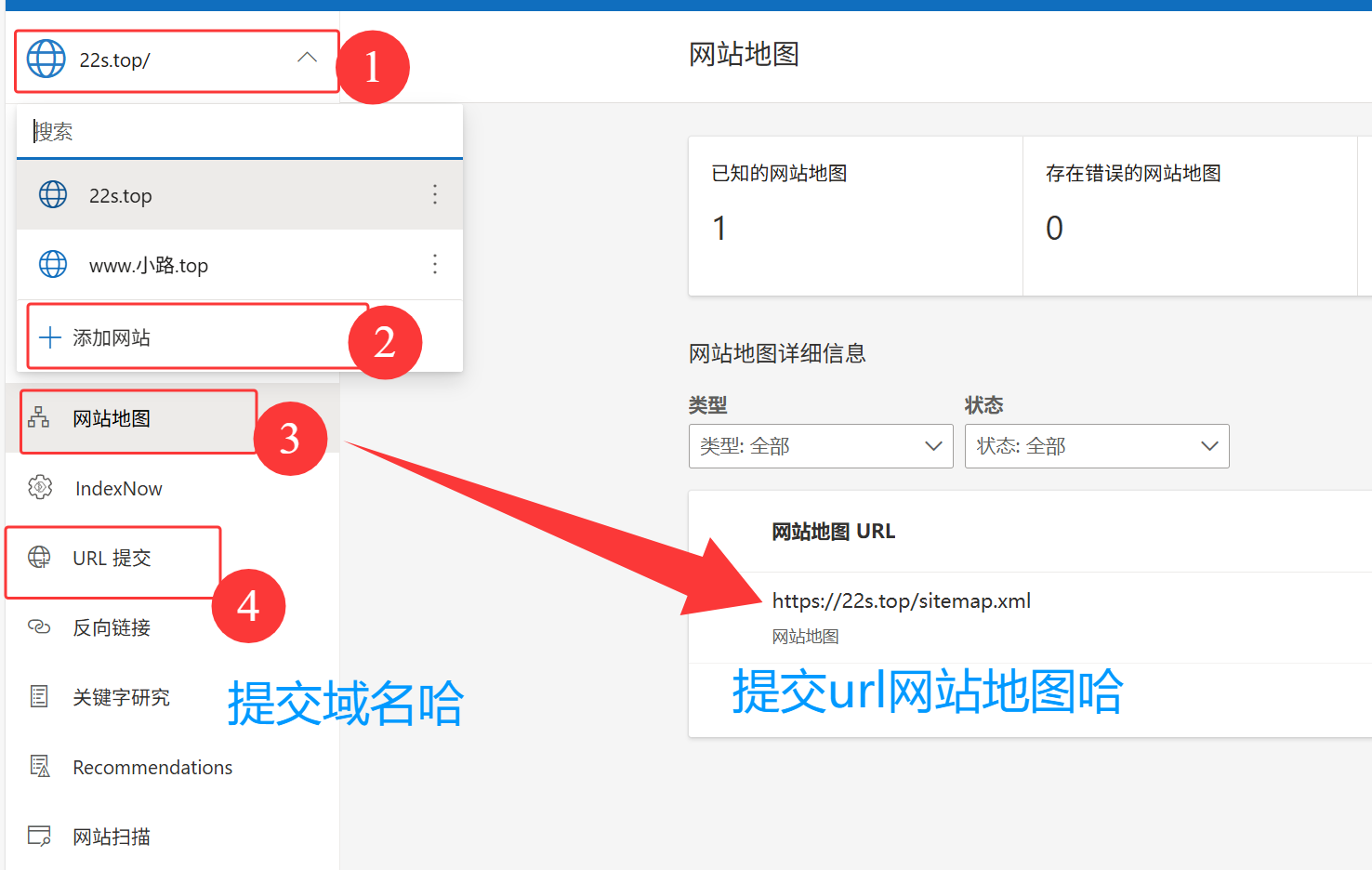Open the 类型: 全部 dropdown
Image resolution: width=1372 pixels, height=870 pixels.
pyautogui.click(x=821, y=446)
